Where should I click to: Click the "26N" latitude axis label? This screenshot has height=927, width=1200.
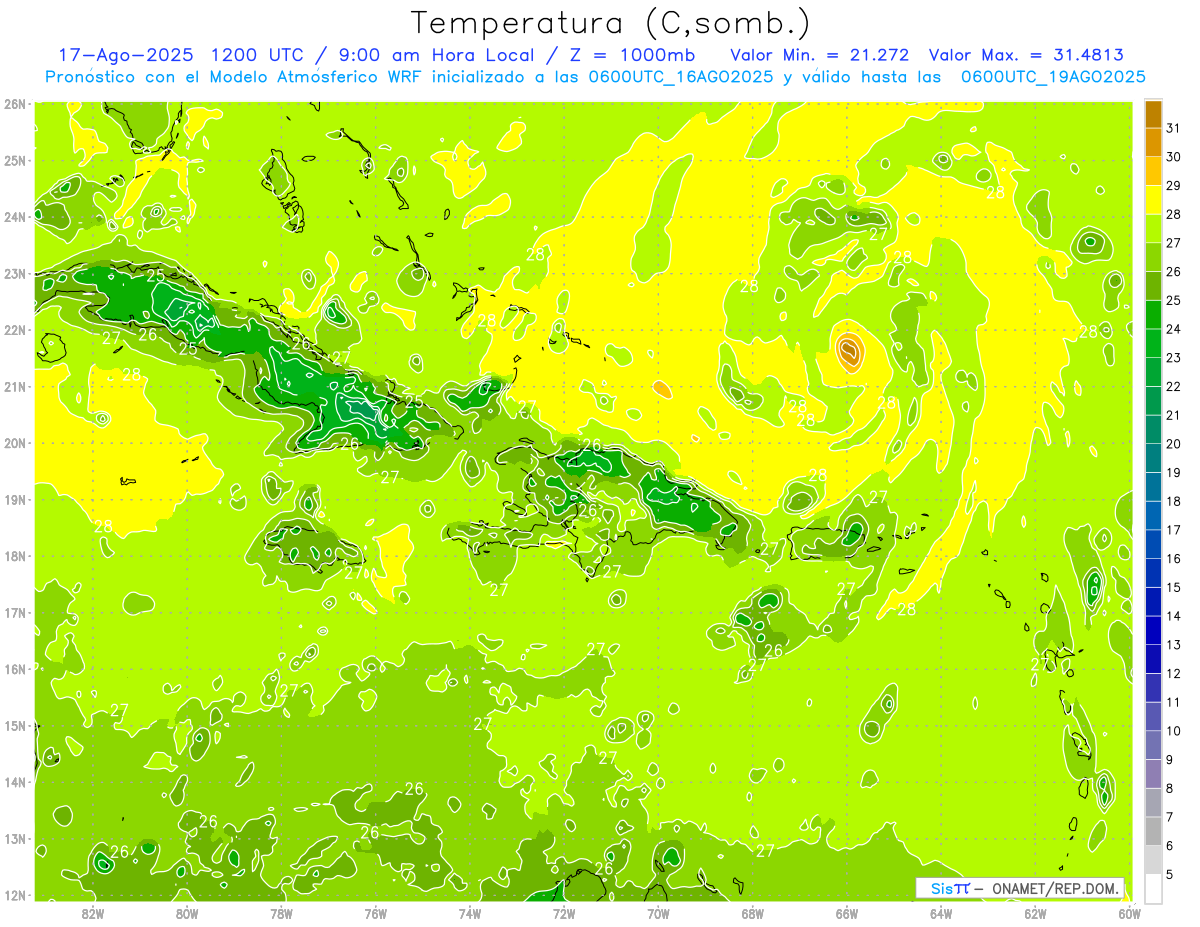[x=15, y=104]
